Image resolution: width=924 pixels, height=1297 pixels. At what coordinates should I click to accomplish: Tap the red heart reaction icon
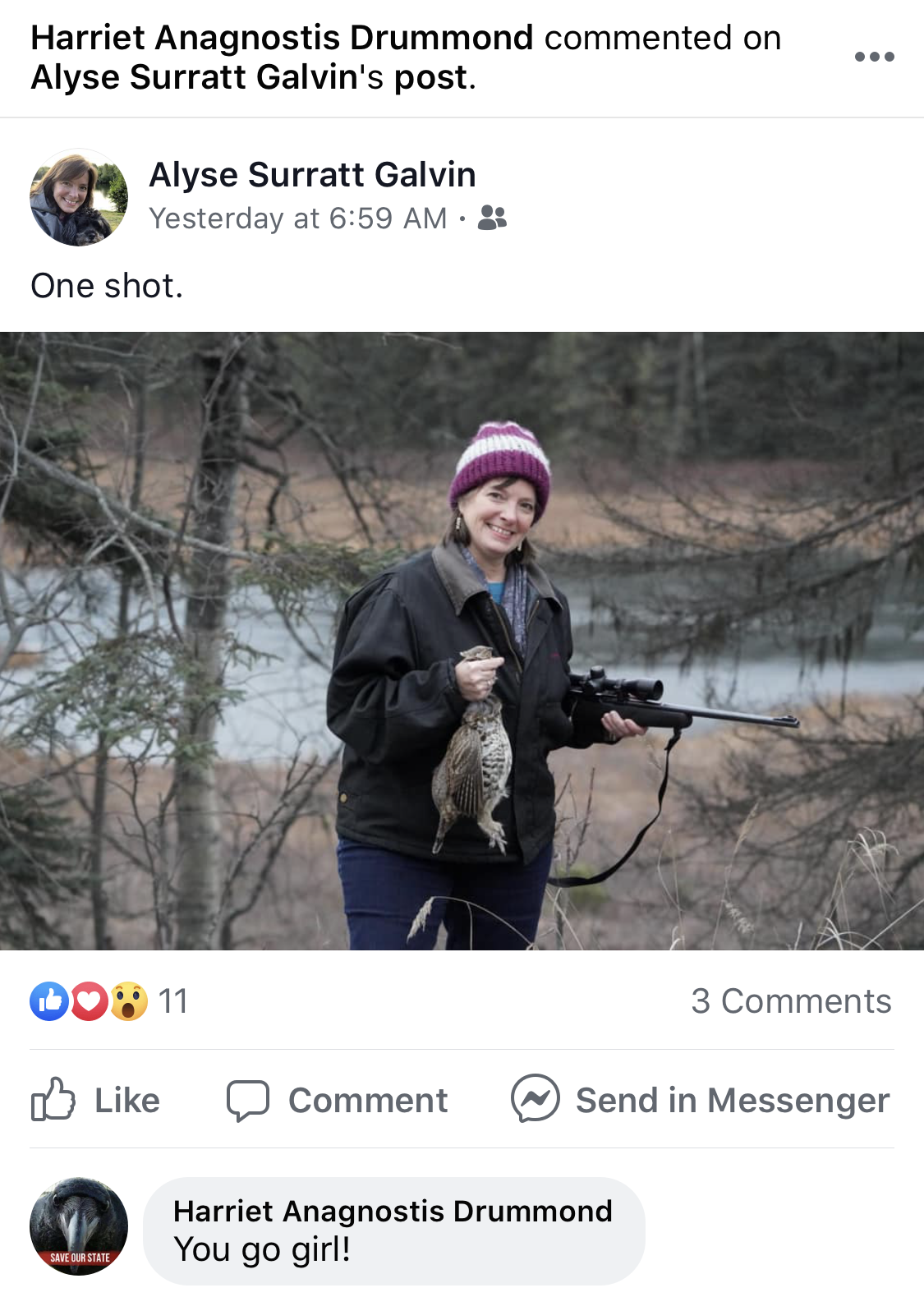(90, 1001)
